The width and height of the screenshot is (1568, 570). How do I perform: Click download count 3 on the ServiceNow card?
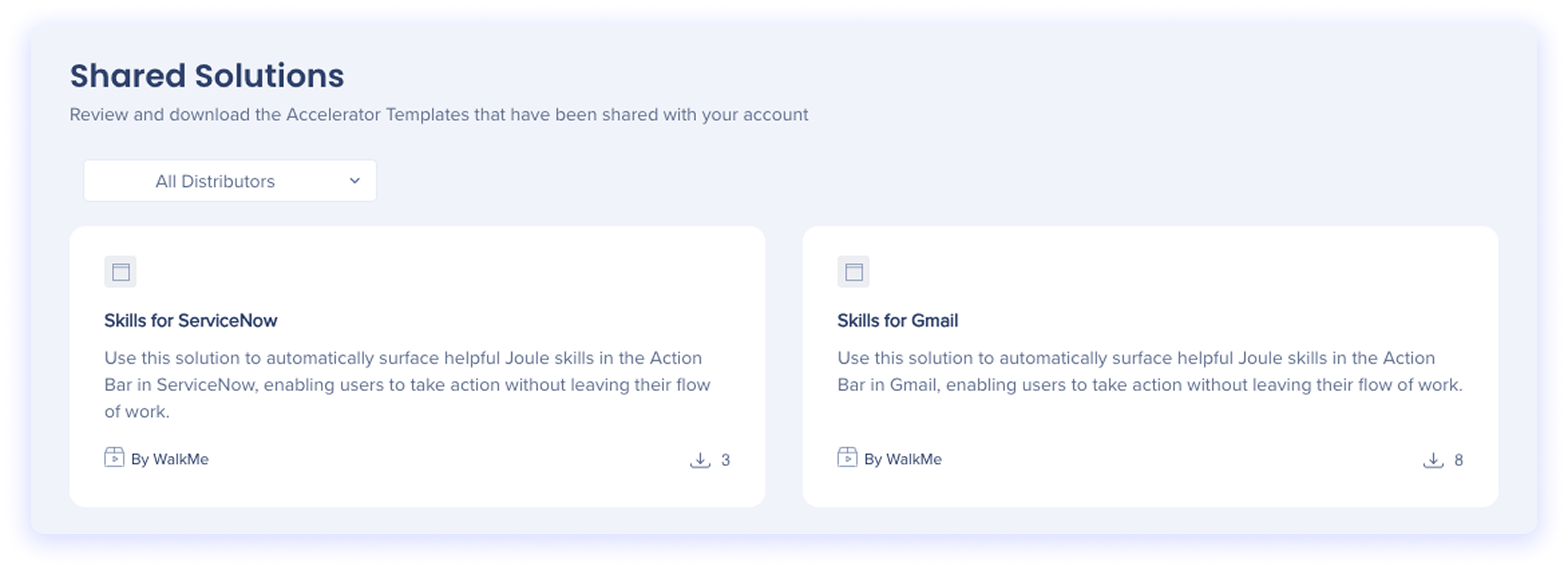click(x=725, y=460)
